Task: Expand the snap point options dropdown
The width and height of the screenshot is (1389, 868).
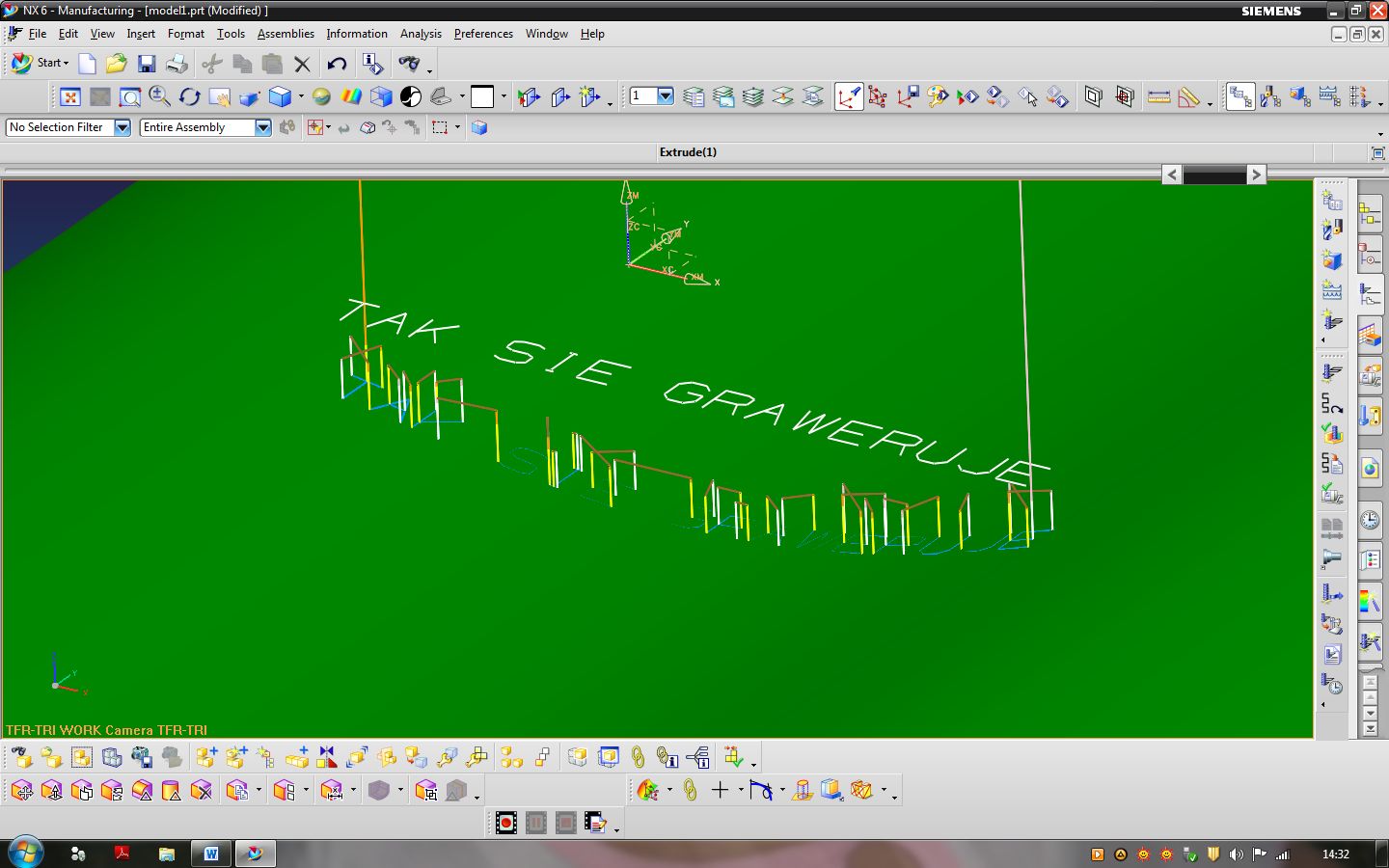Action: click(328, 127)
